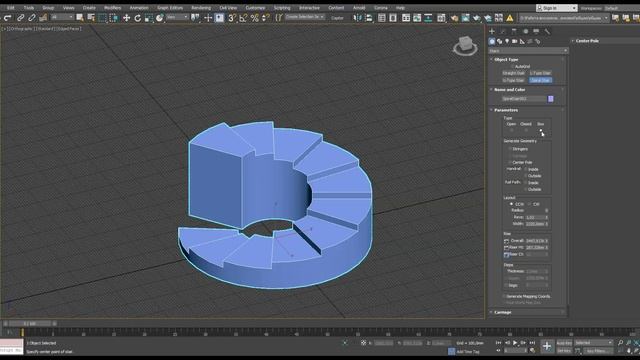Click Select and Place tool
640x360 pixels.
[160, 18]
